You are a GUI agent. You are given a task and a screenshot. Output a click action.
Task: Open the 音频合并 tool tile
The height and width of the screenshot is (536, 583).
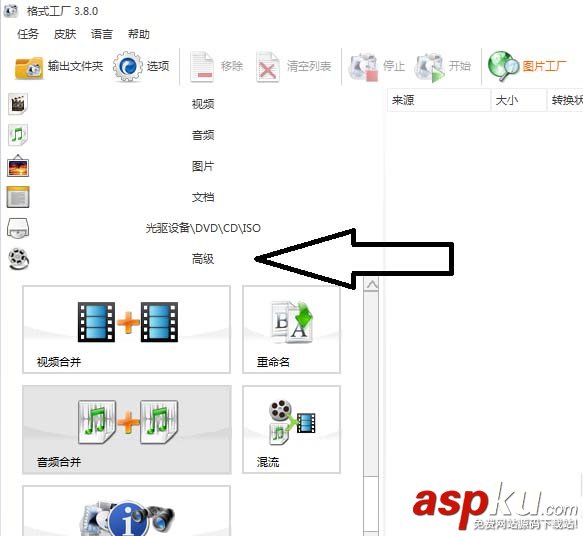click(x=126, y=429)
